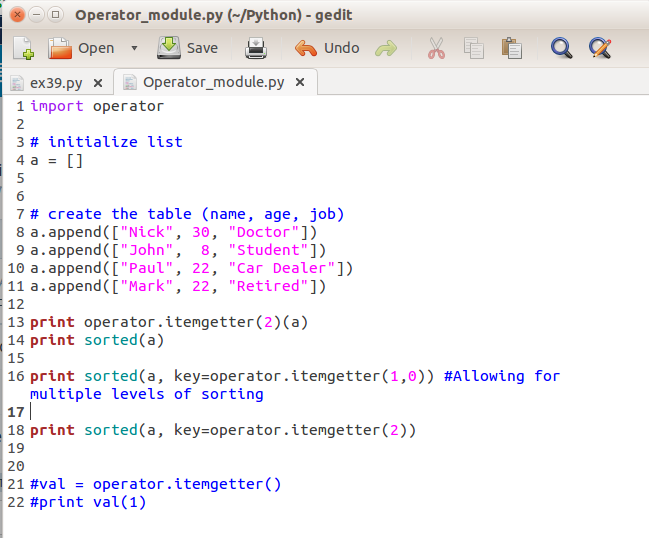The height and width of the screenshot is (538, 649).
Task: Click the 'import operator' line
Action: [97, 106]
